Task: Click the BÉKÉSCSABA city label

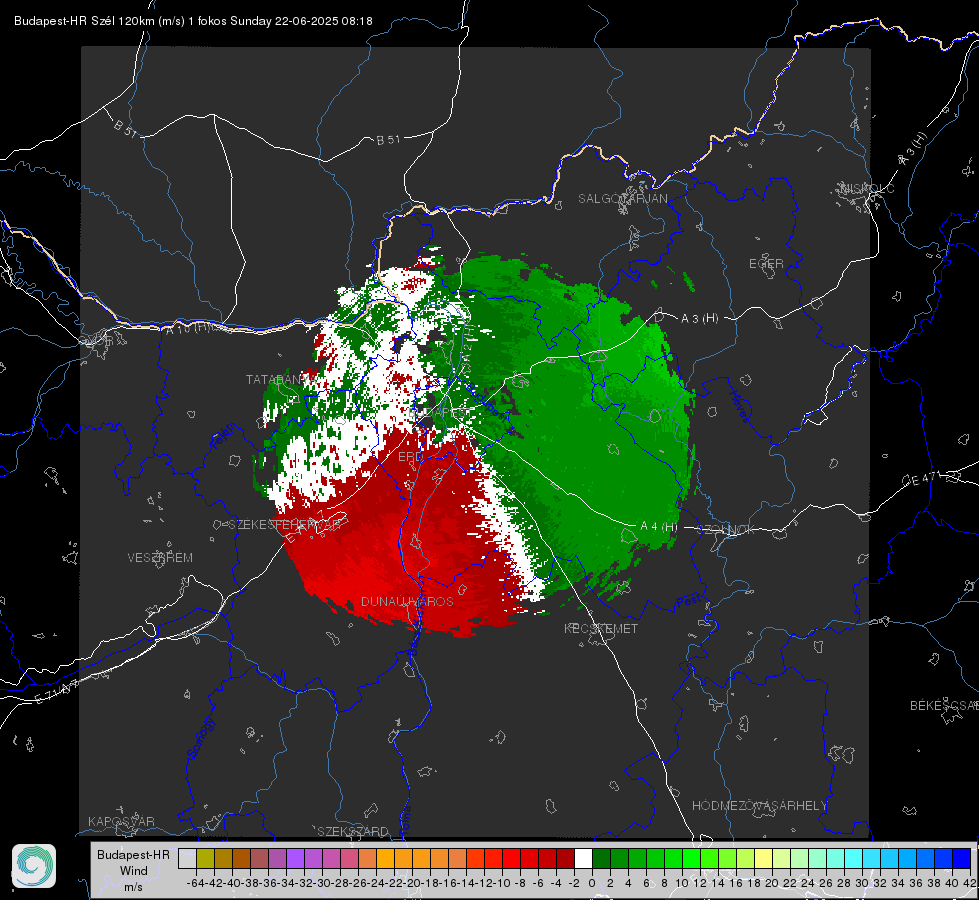Action: pos(944,705)
